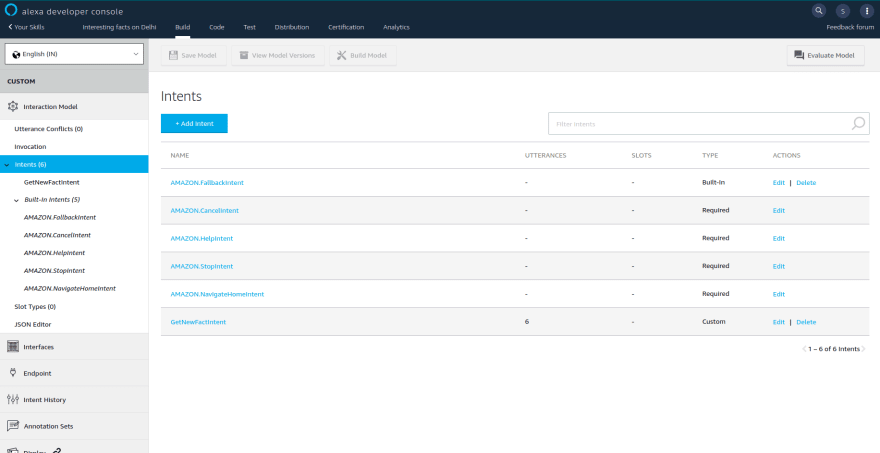
Task: Edit the GetNewFactIntent row
Action: 778,322
